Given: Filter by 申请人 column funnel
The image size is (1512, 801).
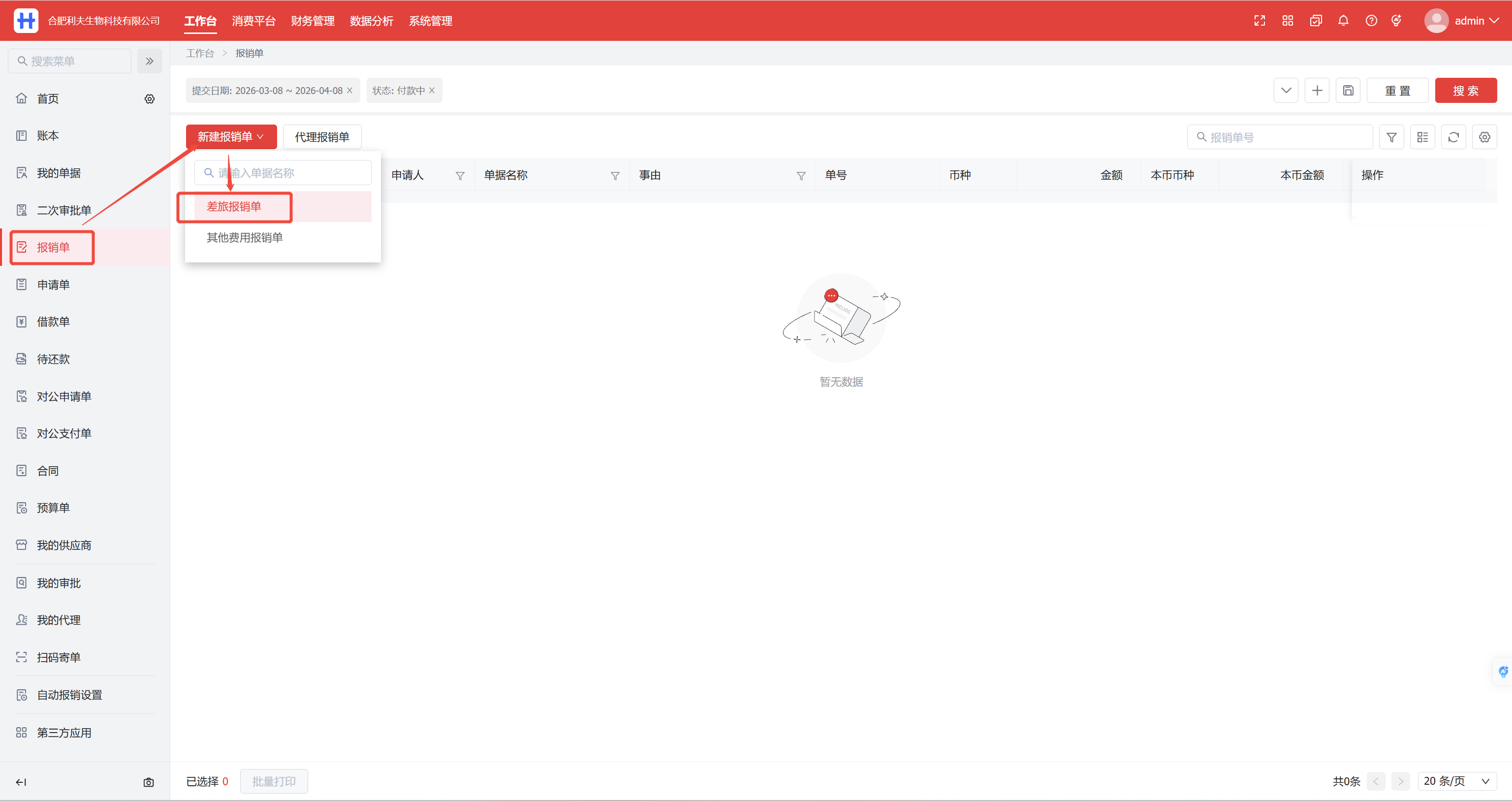Looking at the screenshot, I should coord(460,176).
